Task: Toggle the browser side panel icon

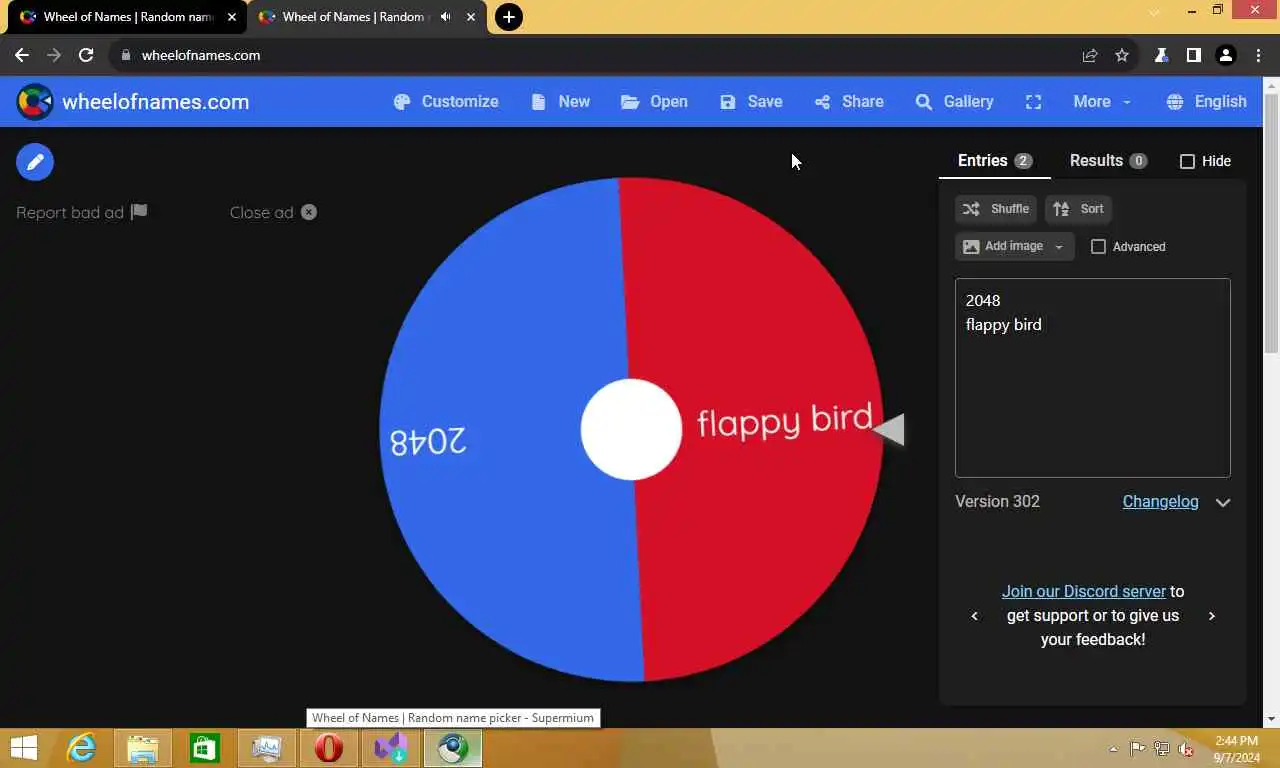Action: 1193,55
